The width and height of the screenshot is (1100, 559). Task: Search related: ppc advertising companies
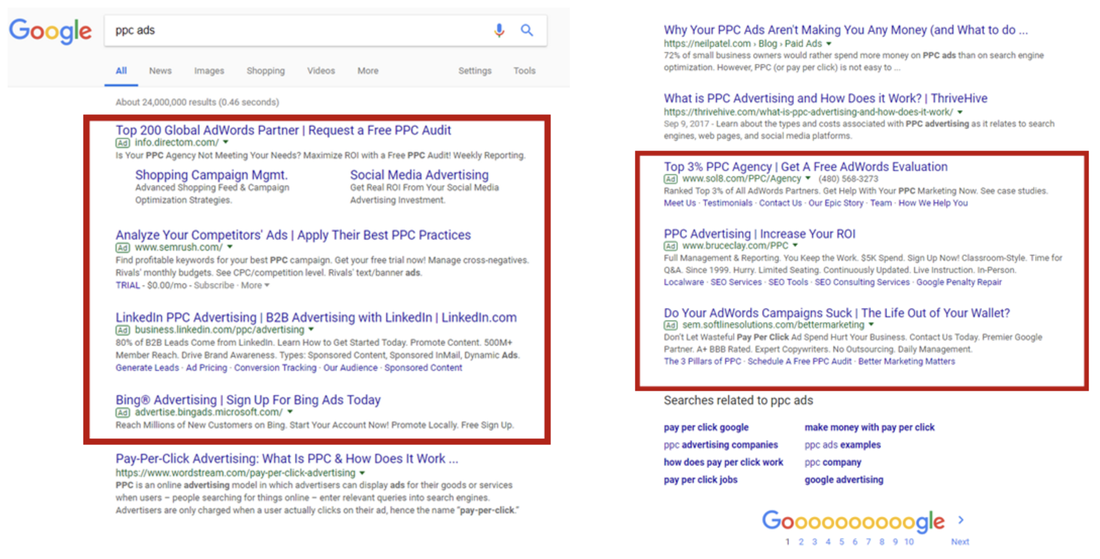(720, 445)
